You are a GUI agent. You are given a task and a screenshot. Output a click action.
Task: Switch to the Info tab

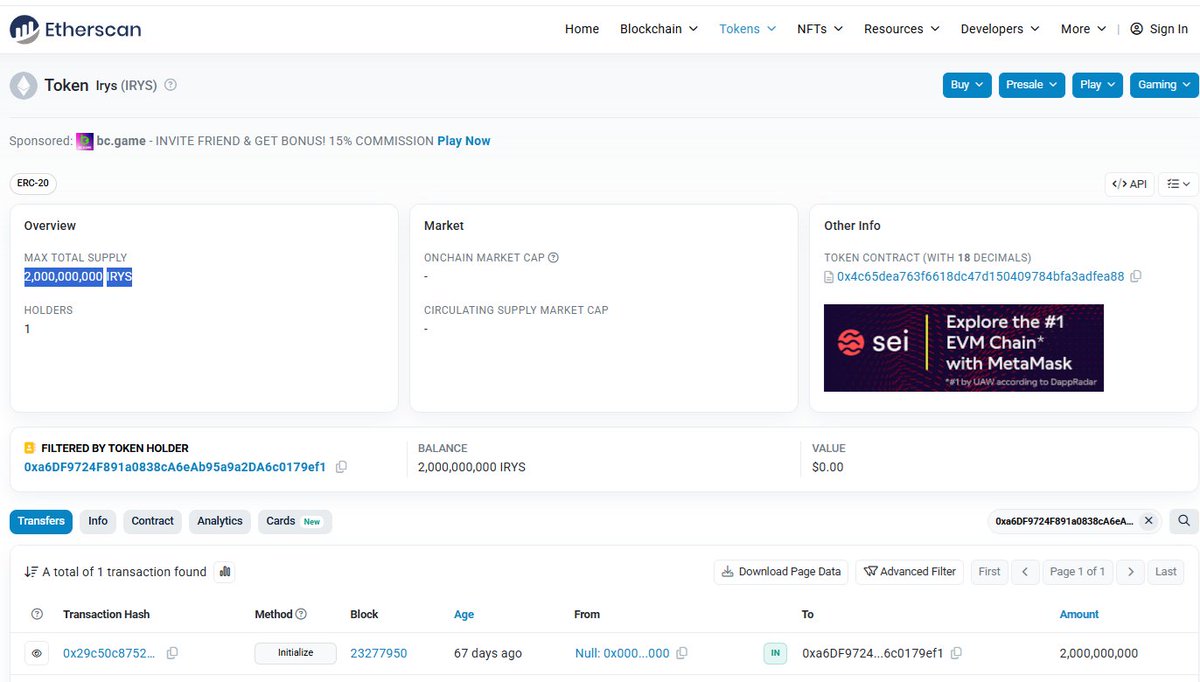coord(98,521)
